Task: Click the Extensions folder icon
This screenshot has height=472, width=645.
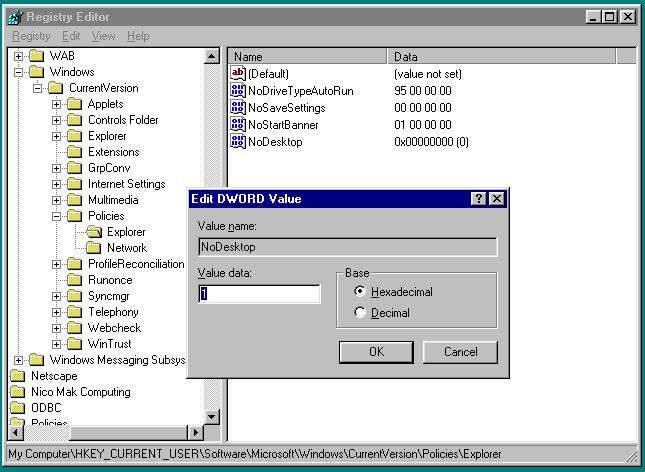Action: [x=74, y=152]
